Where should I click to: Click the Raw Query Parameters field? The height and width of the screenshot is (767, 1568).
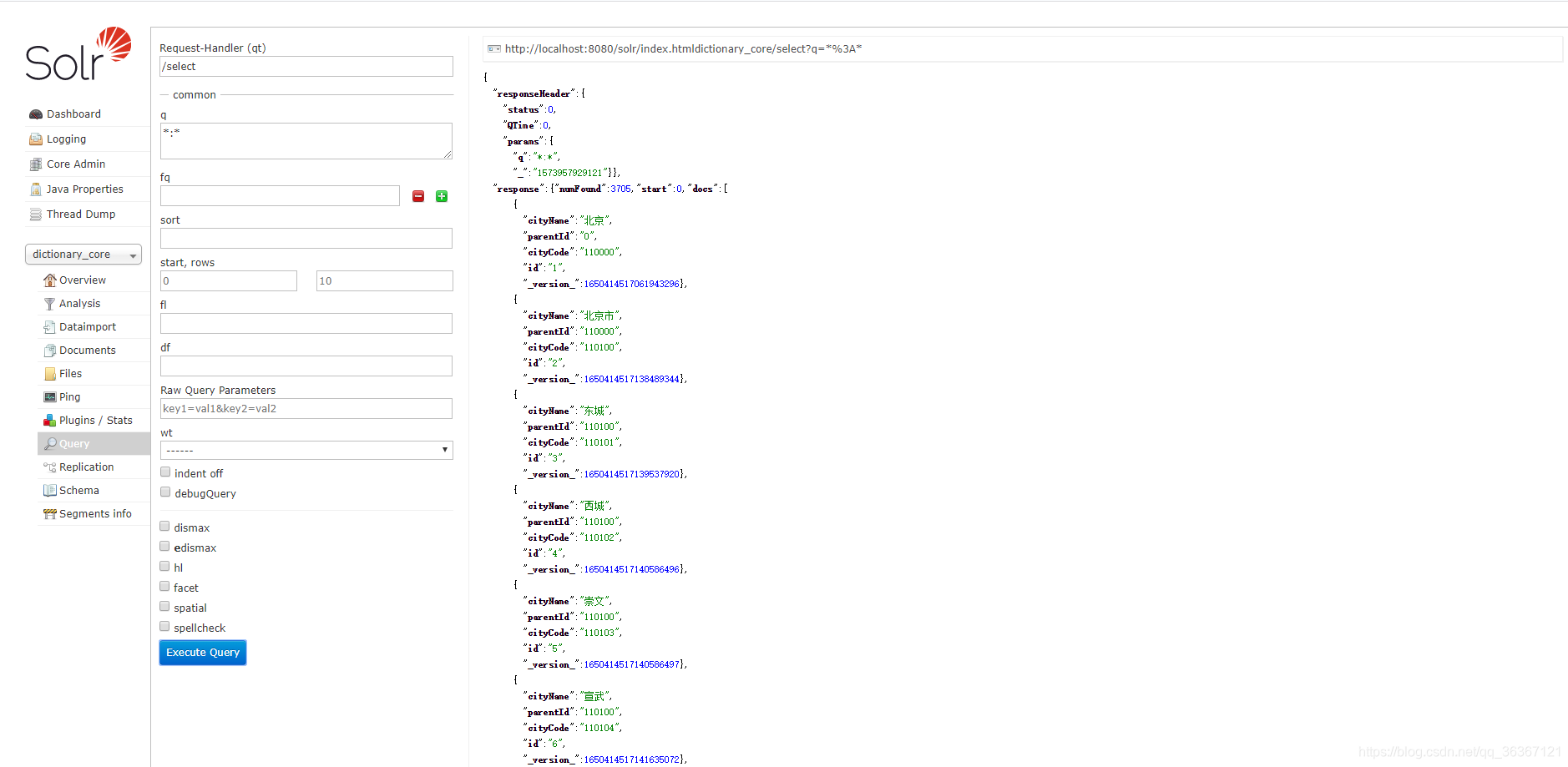coord(306,409)
